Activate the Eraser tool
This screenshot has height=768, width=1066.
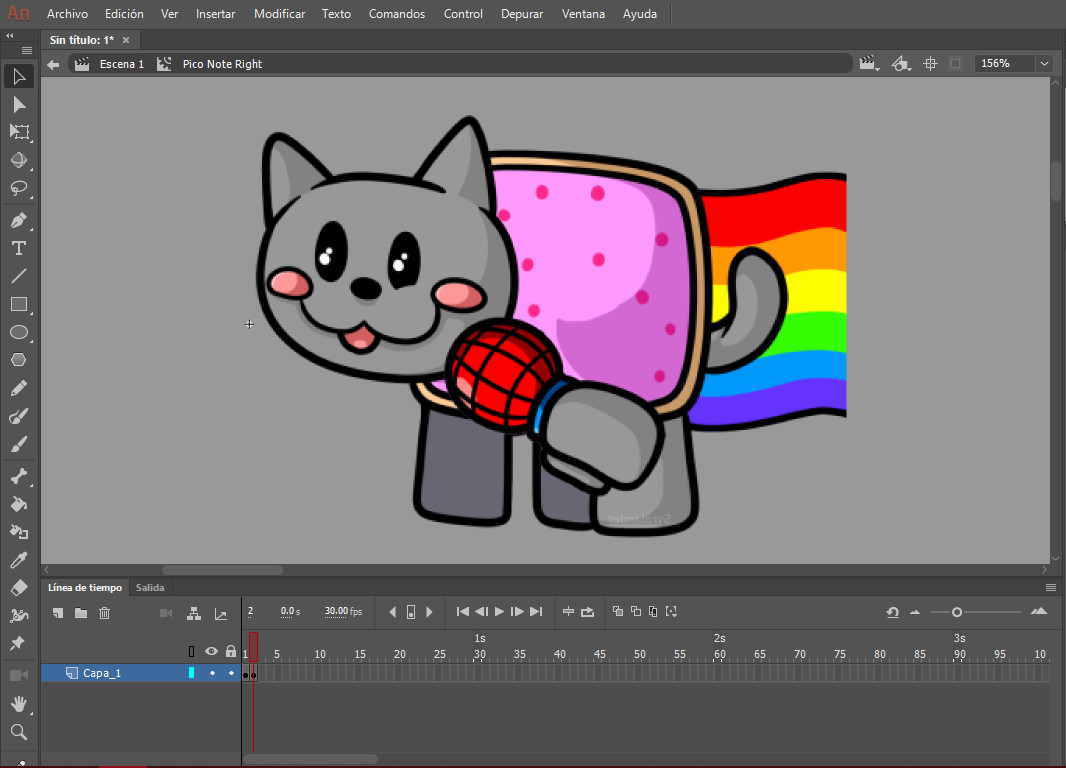pyautogui.click(x=18, y=588)
